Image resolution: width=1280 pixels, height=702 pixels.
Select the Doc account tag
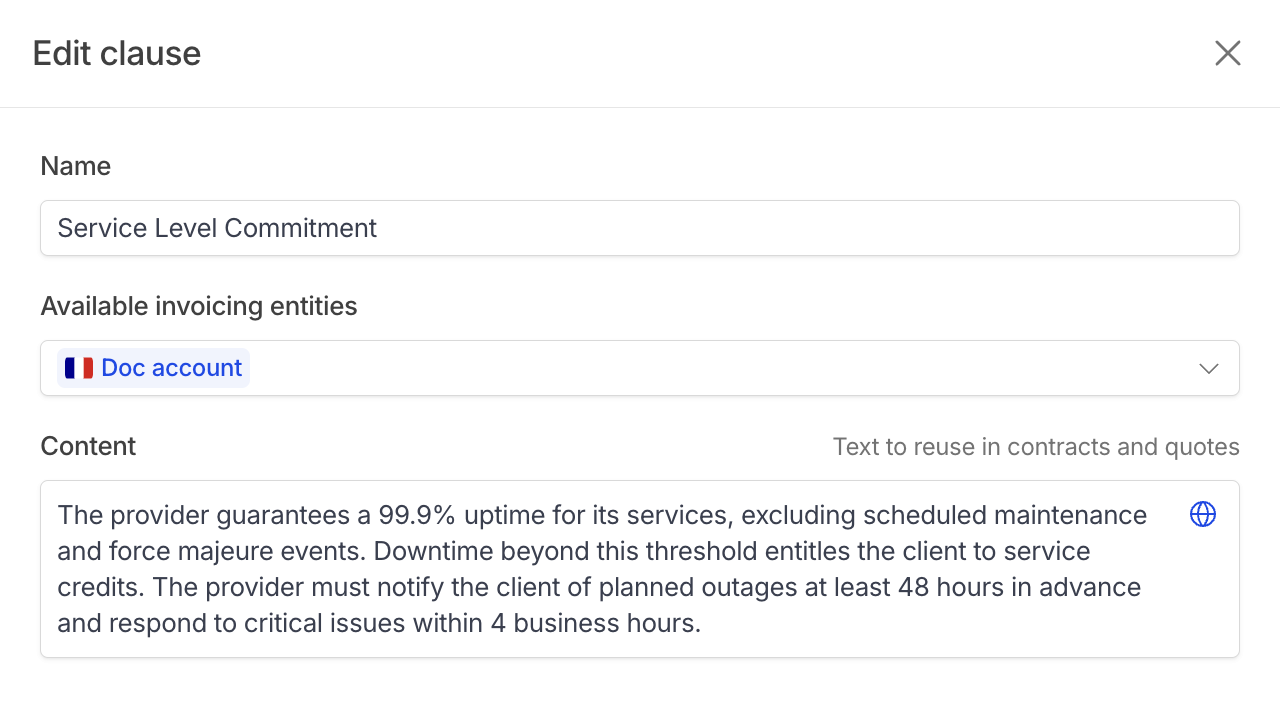point(154,368)
